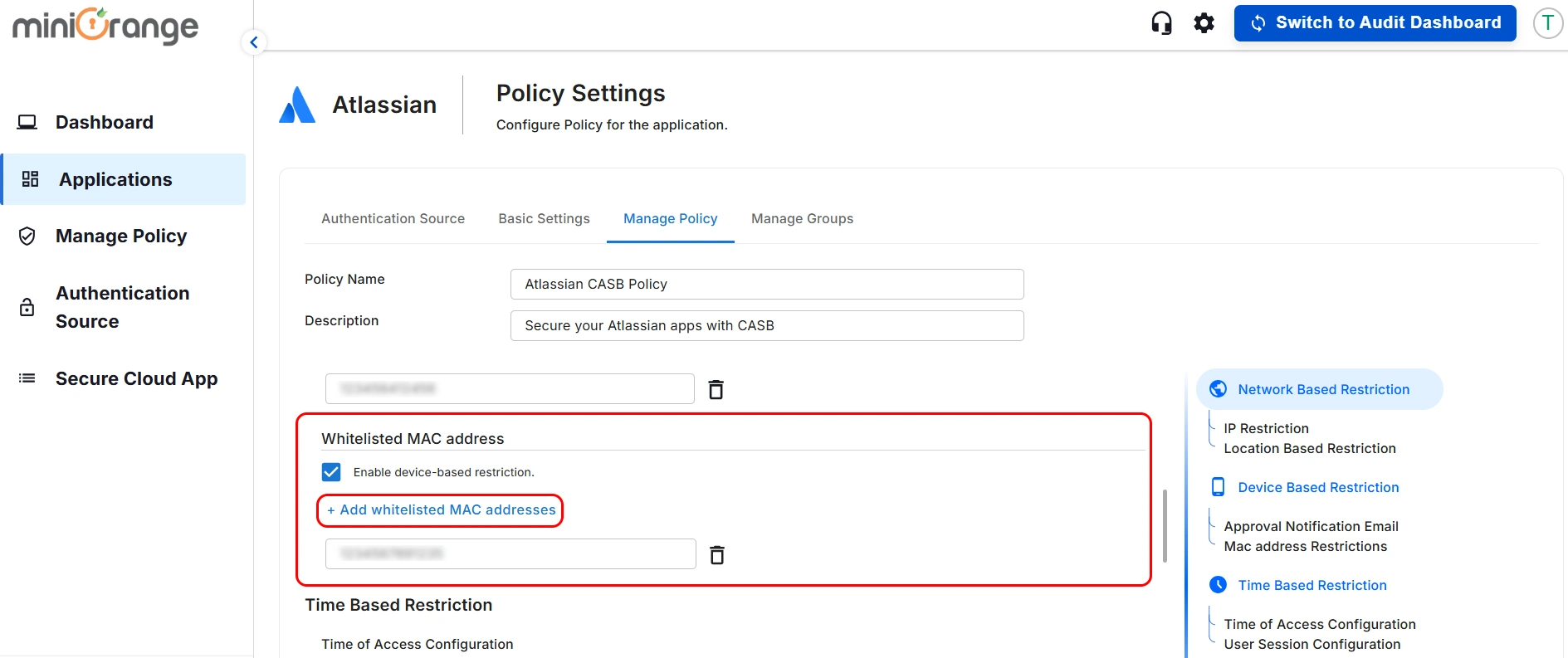
Task: Click the Secure Cloud App list icon
Action: pyautogui.click(x=27, y=378)
